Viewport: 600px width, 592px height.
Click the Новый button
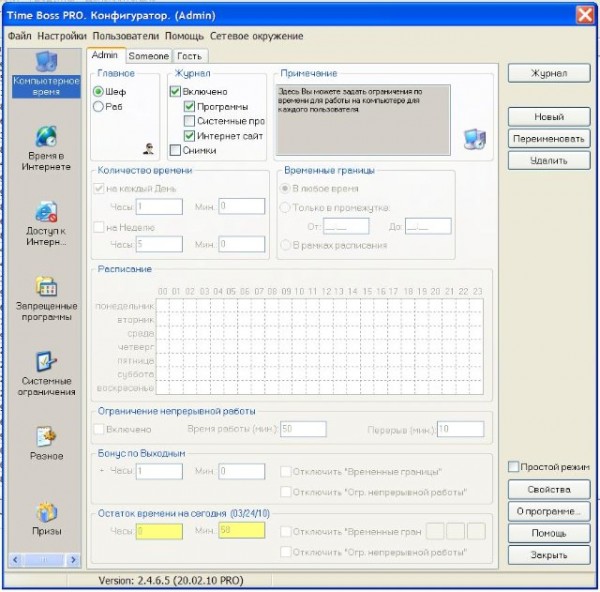549,117
